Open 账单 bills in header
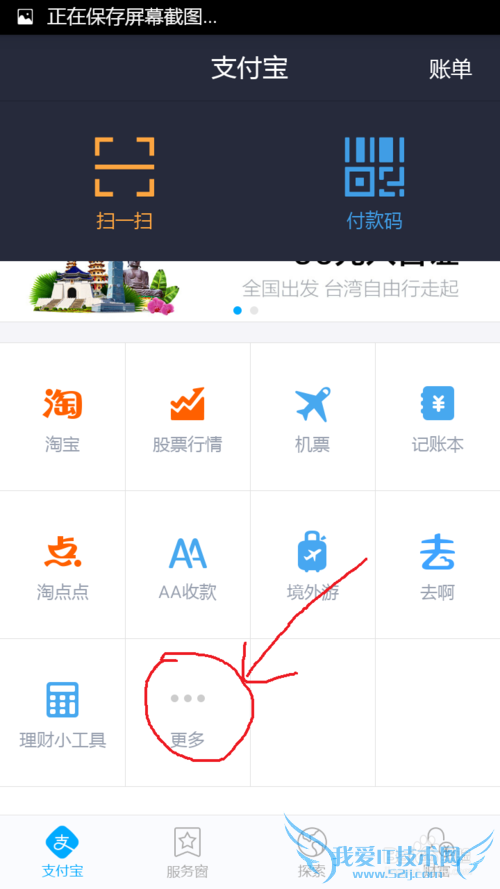 pyautogui.click(x=450, y=69)
